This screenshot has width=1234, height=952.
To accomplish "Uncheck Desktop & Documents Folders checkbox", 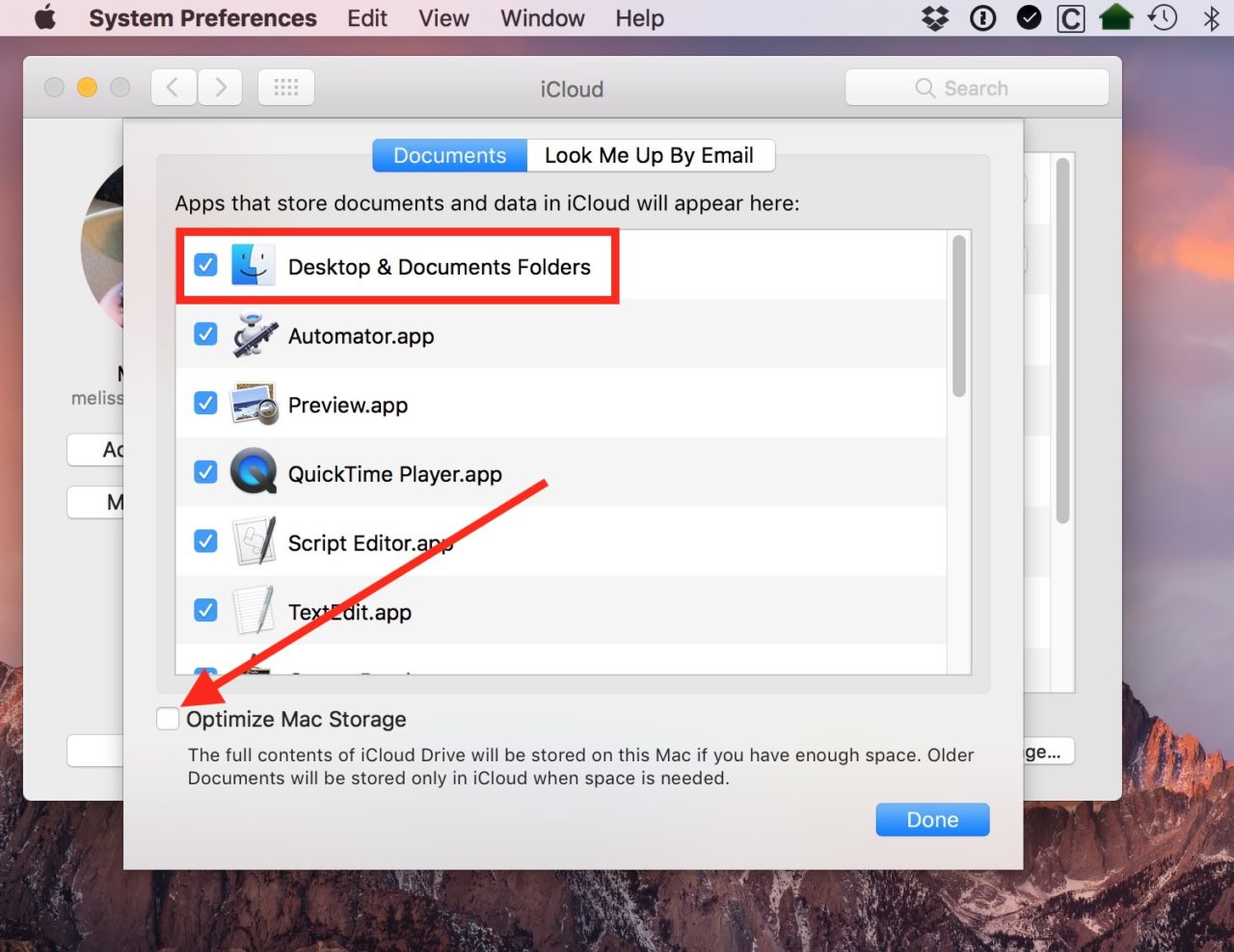I will tap(205, 264).
